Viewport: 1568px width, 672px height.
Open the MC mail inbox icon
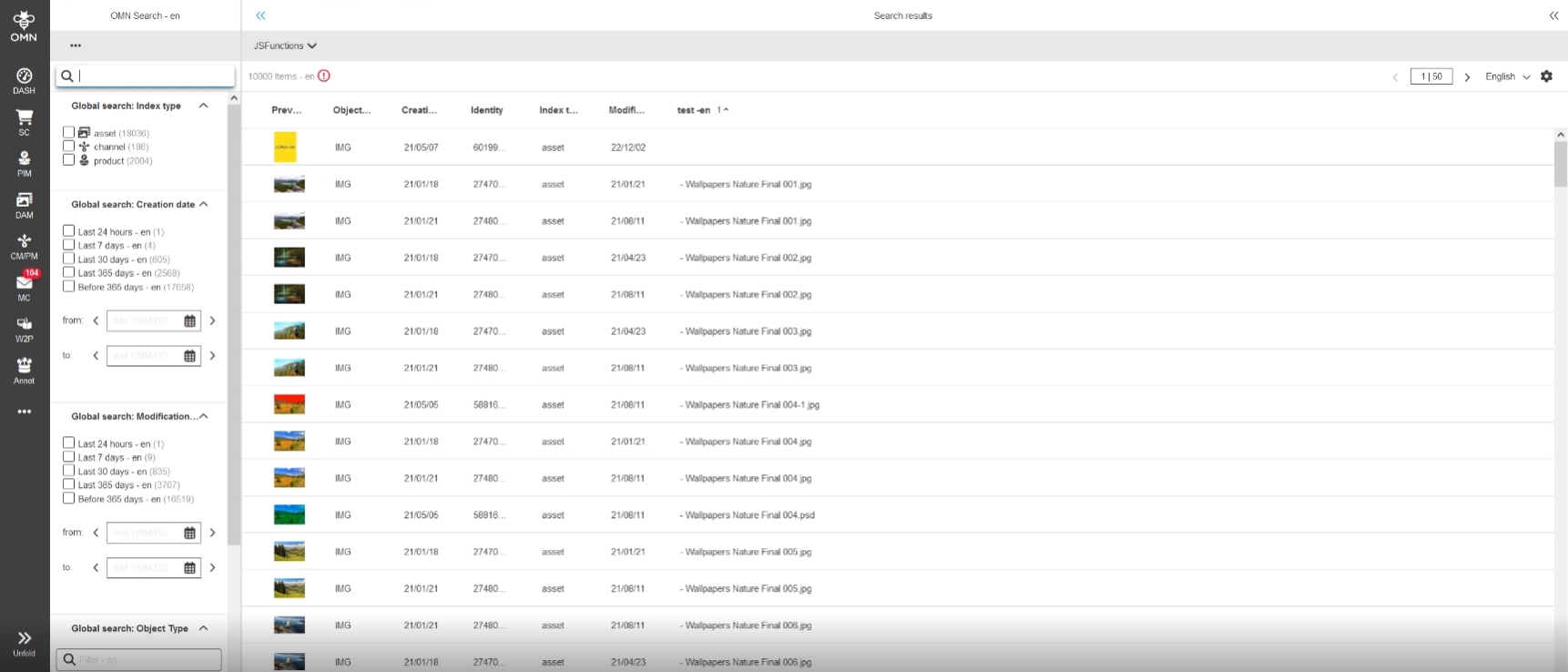[x=24, y=287]
